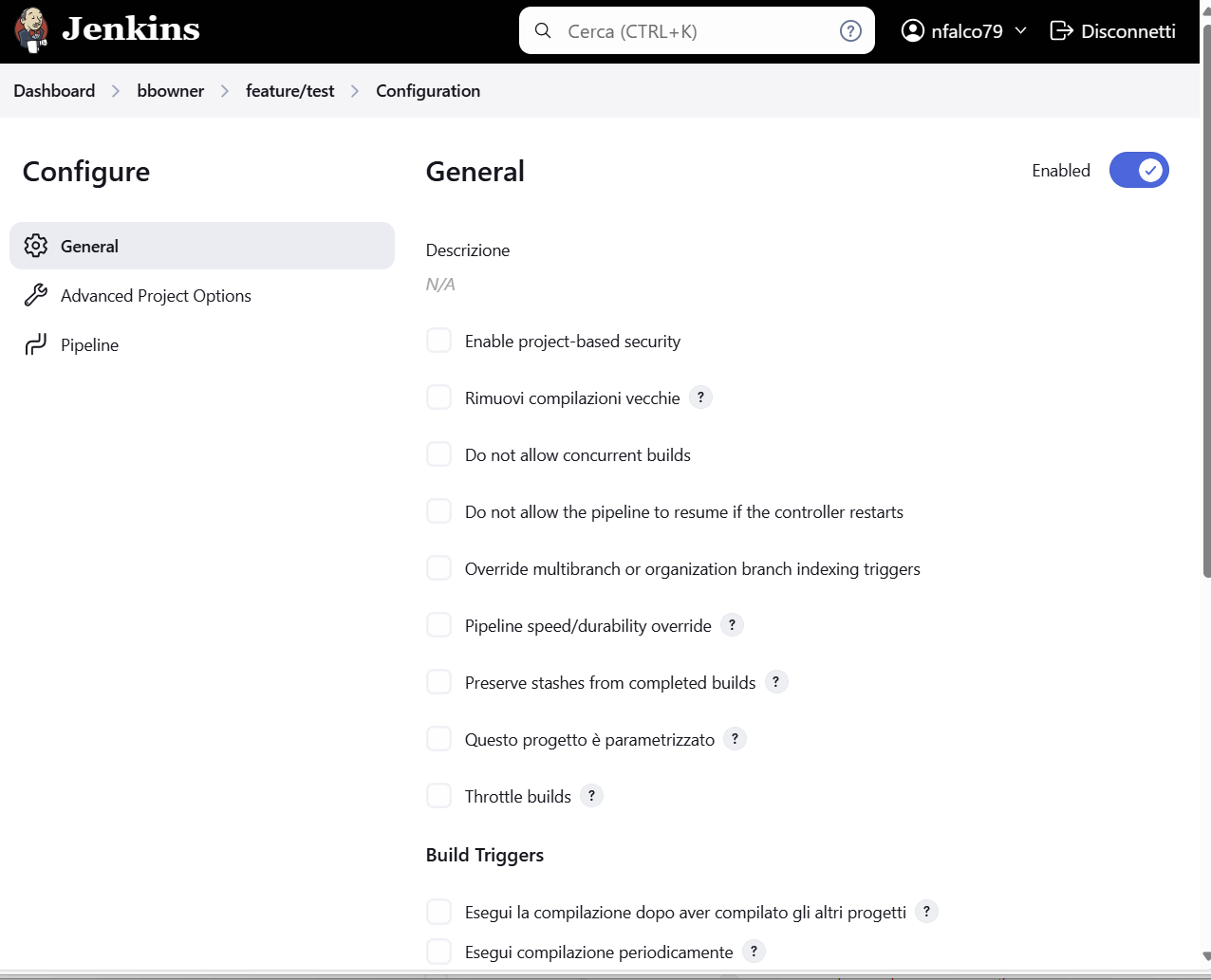This screenshot has height=980, width=1211.
Task: Click the vertical page scrollbar thumb
Action: (x=1206, y=300)
